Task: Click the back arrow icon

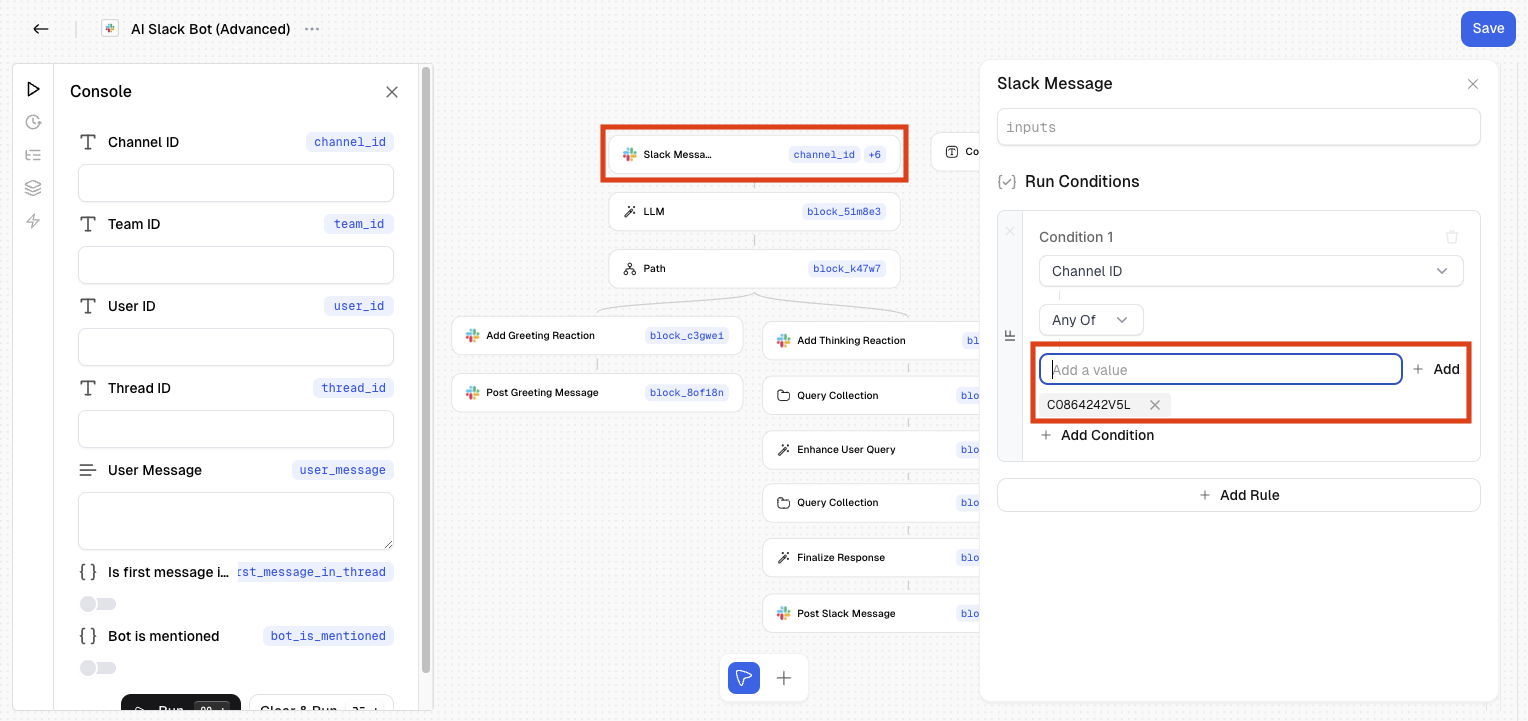Action: point(41,29)
